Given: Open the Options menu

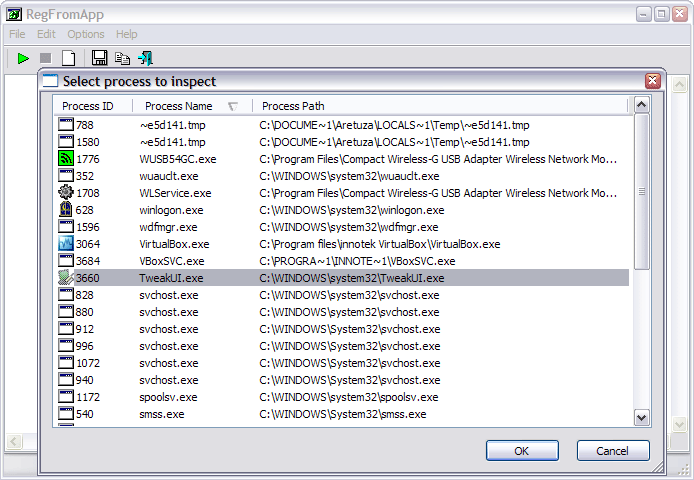Looking at the screenshot, I should pos(86,34).
